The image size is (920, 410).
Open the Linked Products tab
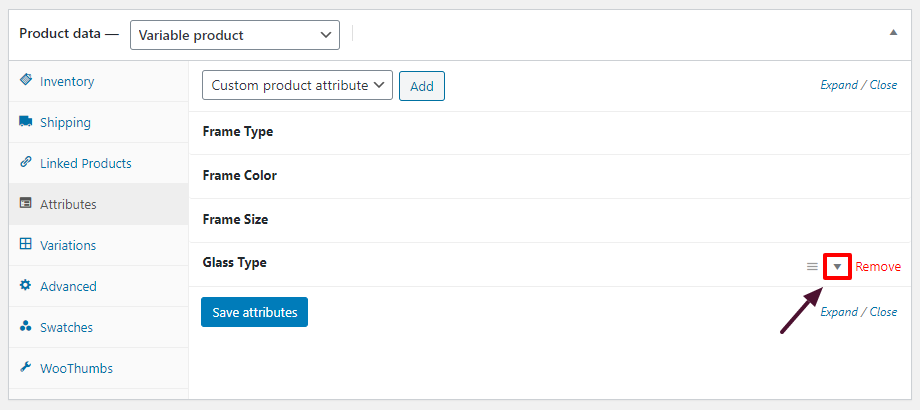85,163
